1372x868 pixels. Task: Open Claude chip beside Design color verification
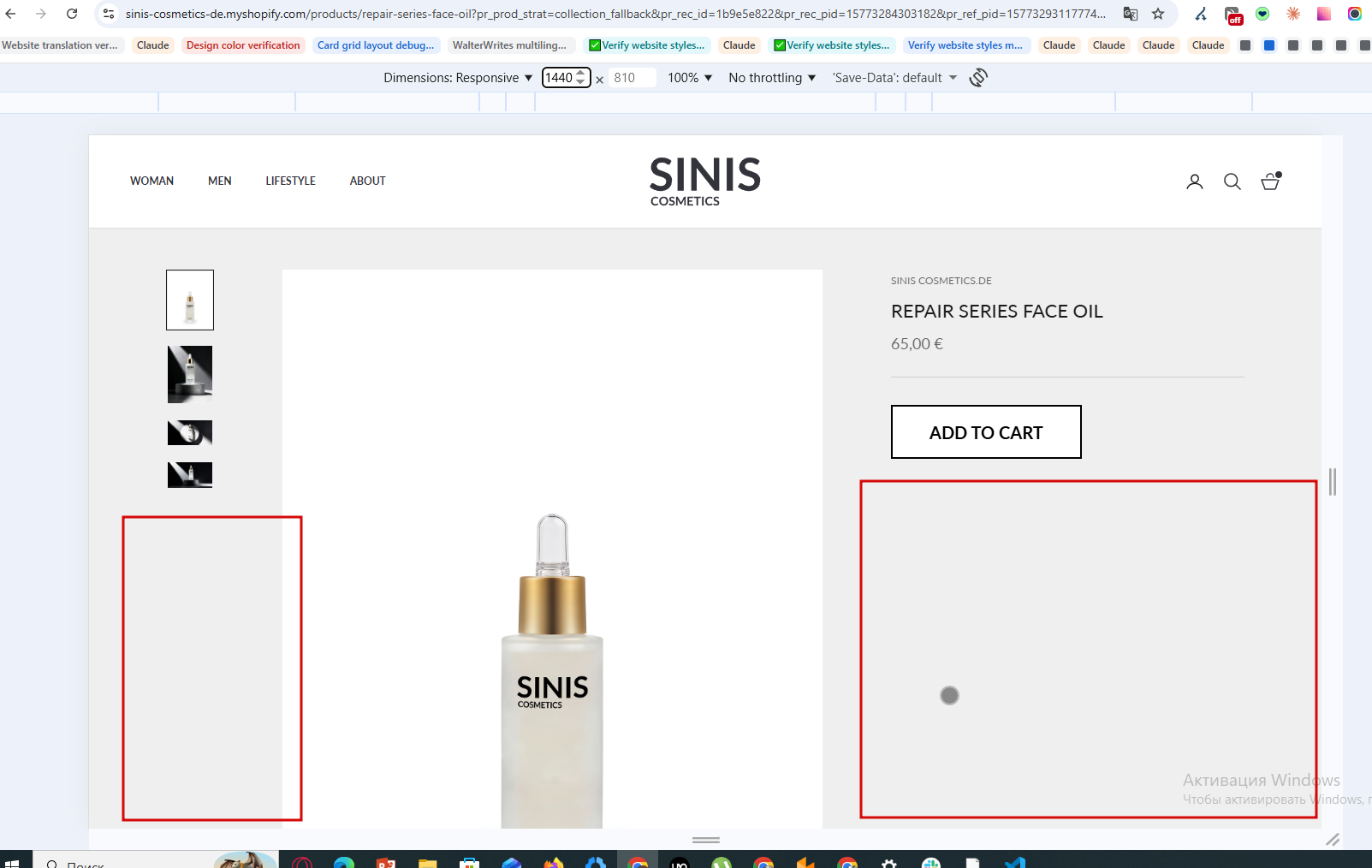pos(152,45)
